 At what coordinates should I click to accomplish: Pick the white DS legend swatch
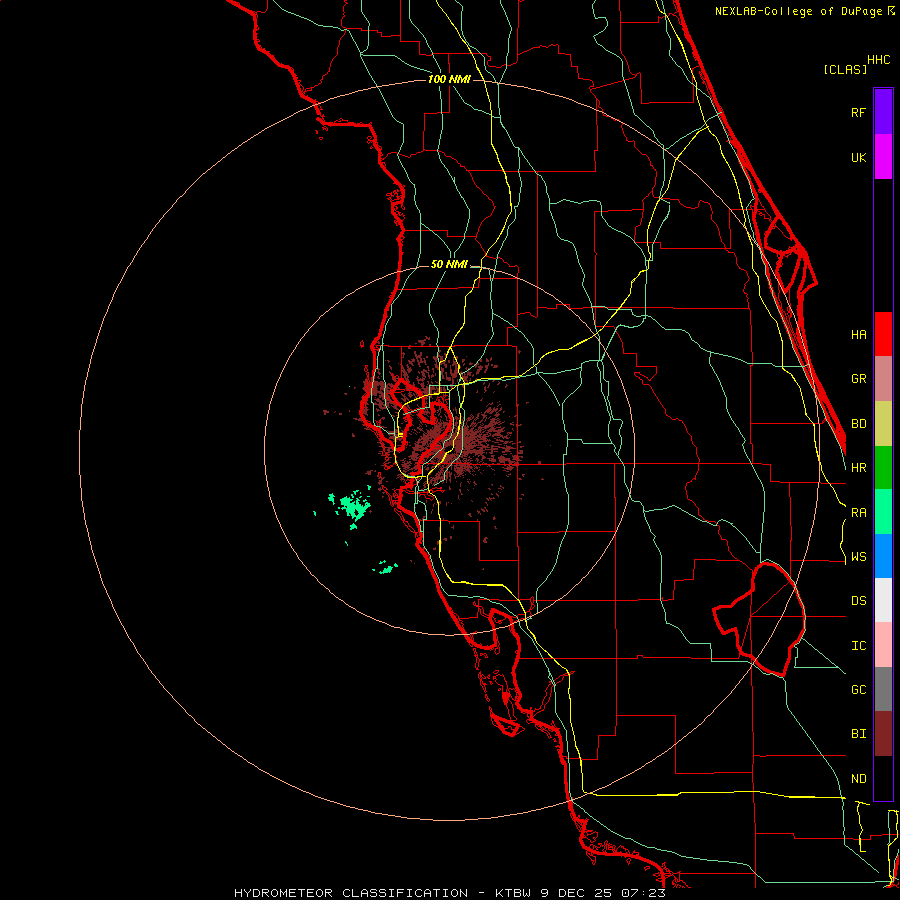click(x=883, y=600)
